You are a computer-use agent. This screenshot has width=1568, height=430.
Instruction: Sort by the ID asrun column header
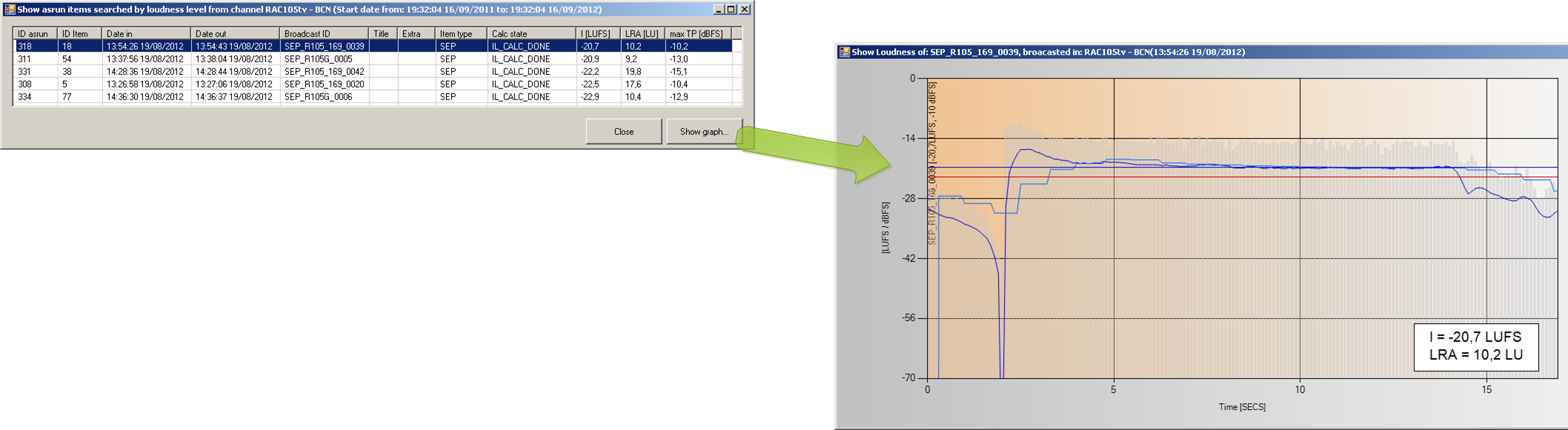click(35, 33)
